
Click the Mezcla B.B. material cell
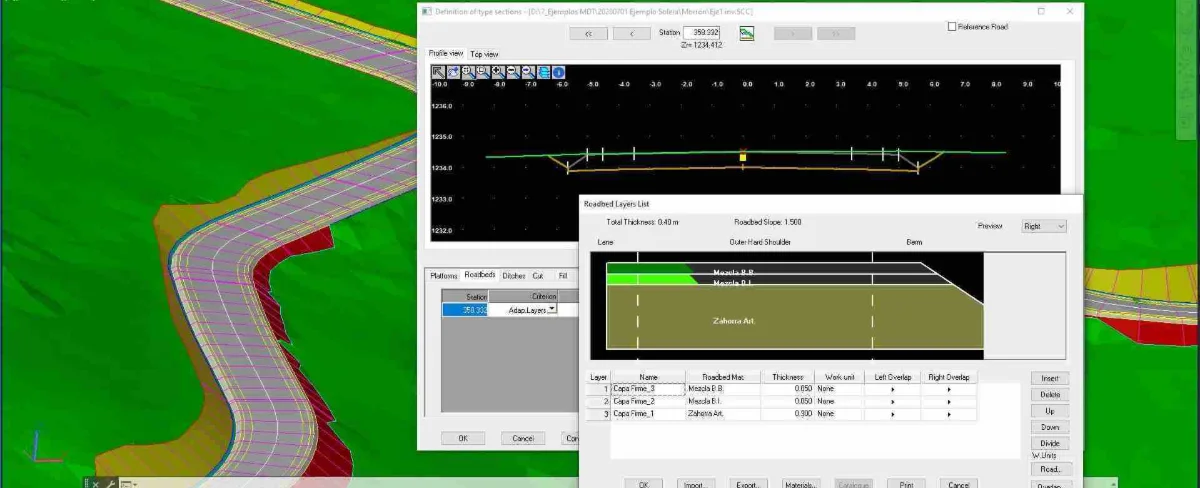(724, 389)
